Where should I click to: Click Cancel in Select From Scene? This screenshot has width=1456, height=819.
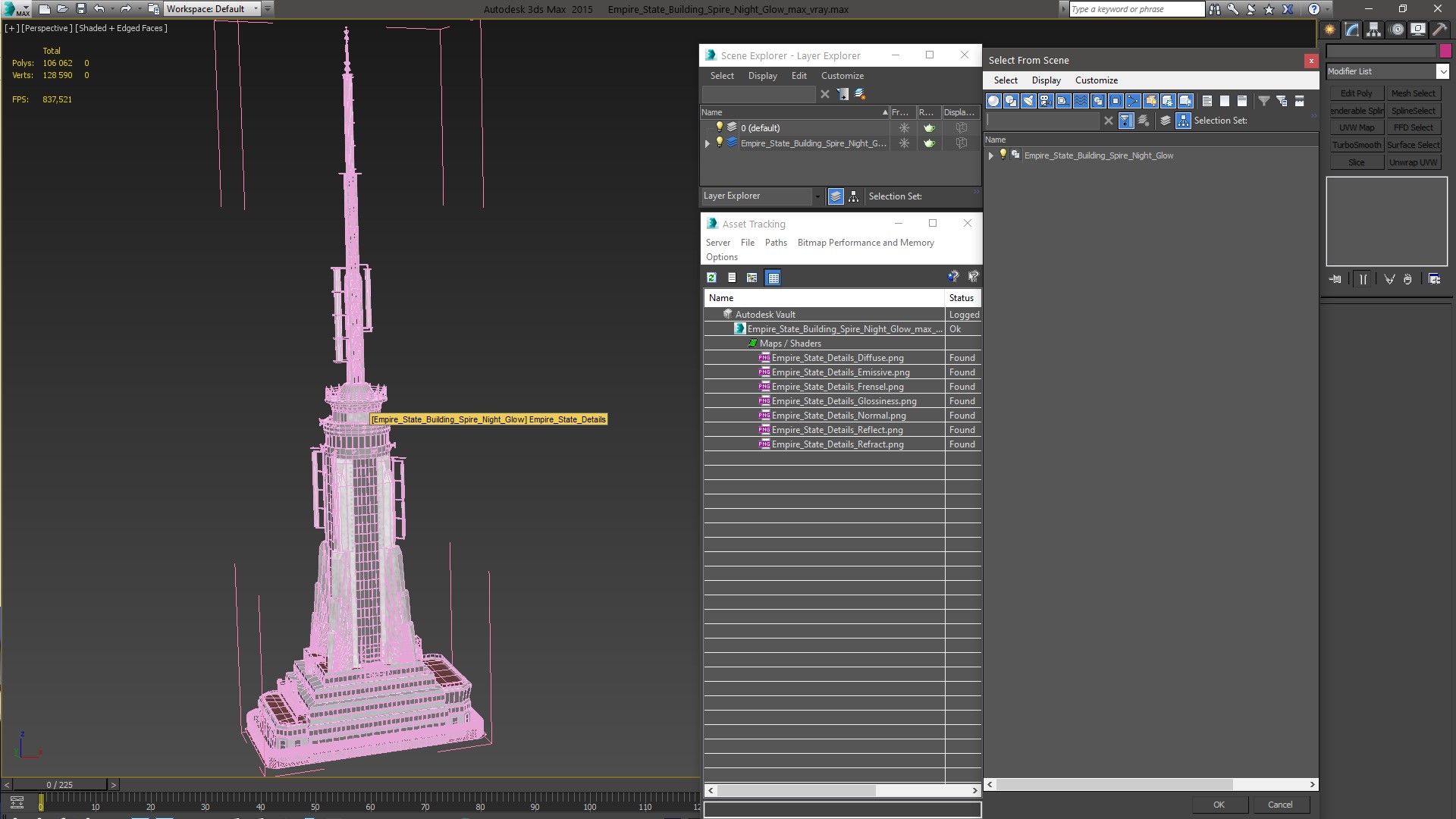[1280, 805]
